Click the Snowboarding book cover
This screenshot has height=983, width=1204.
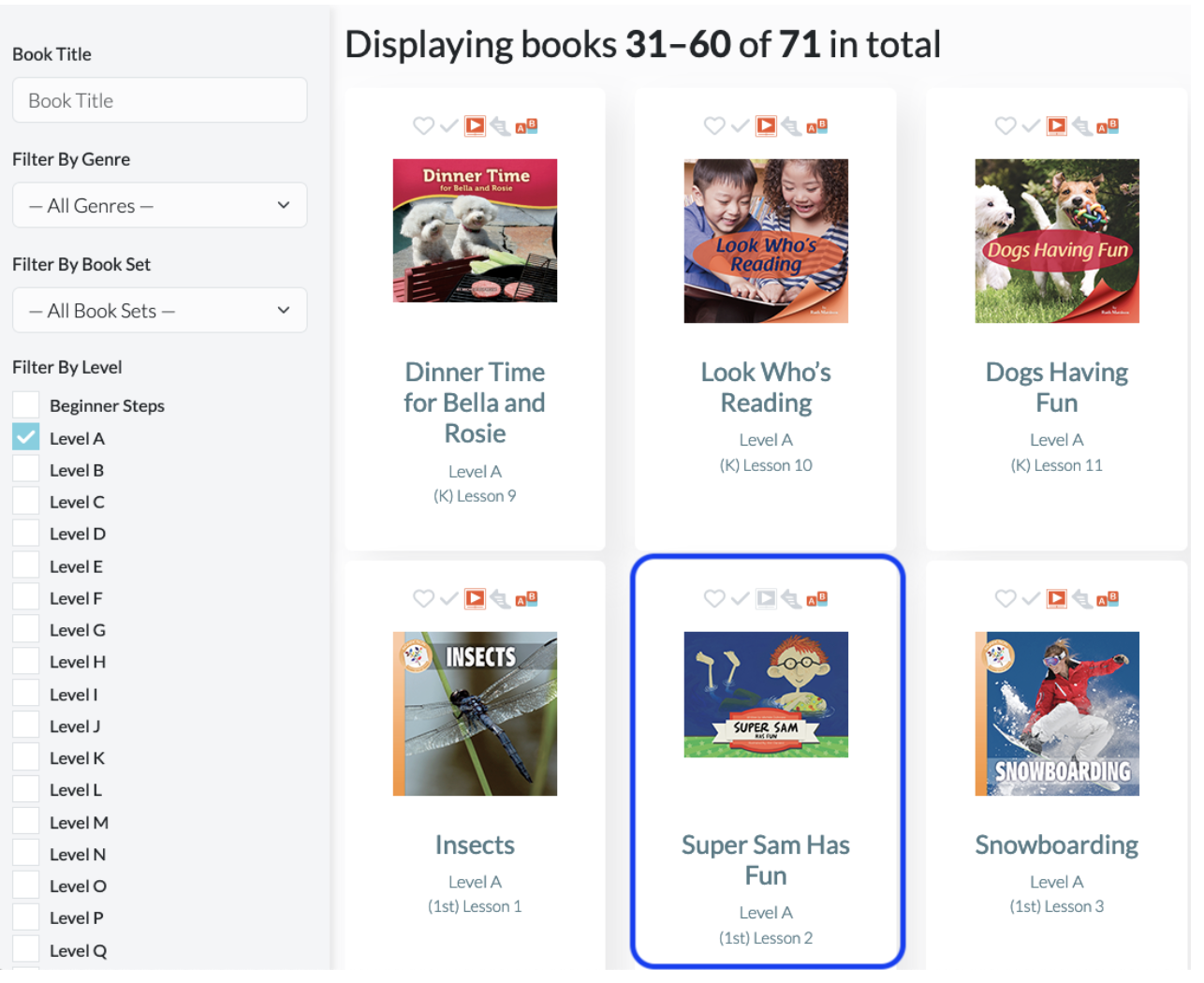[x=1057, y=713]
